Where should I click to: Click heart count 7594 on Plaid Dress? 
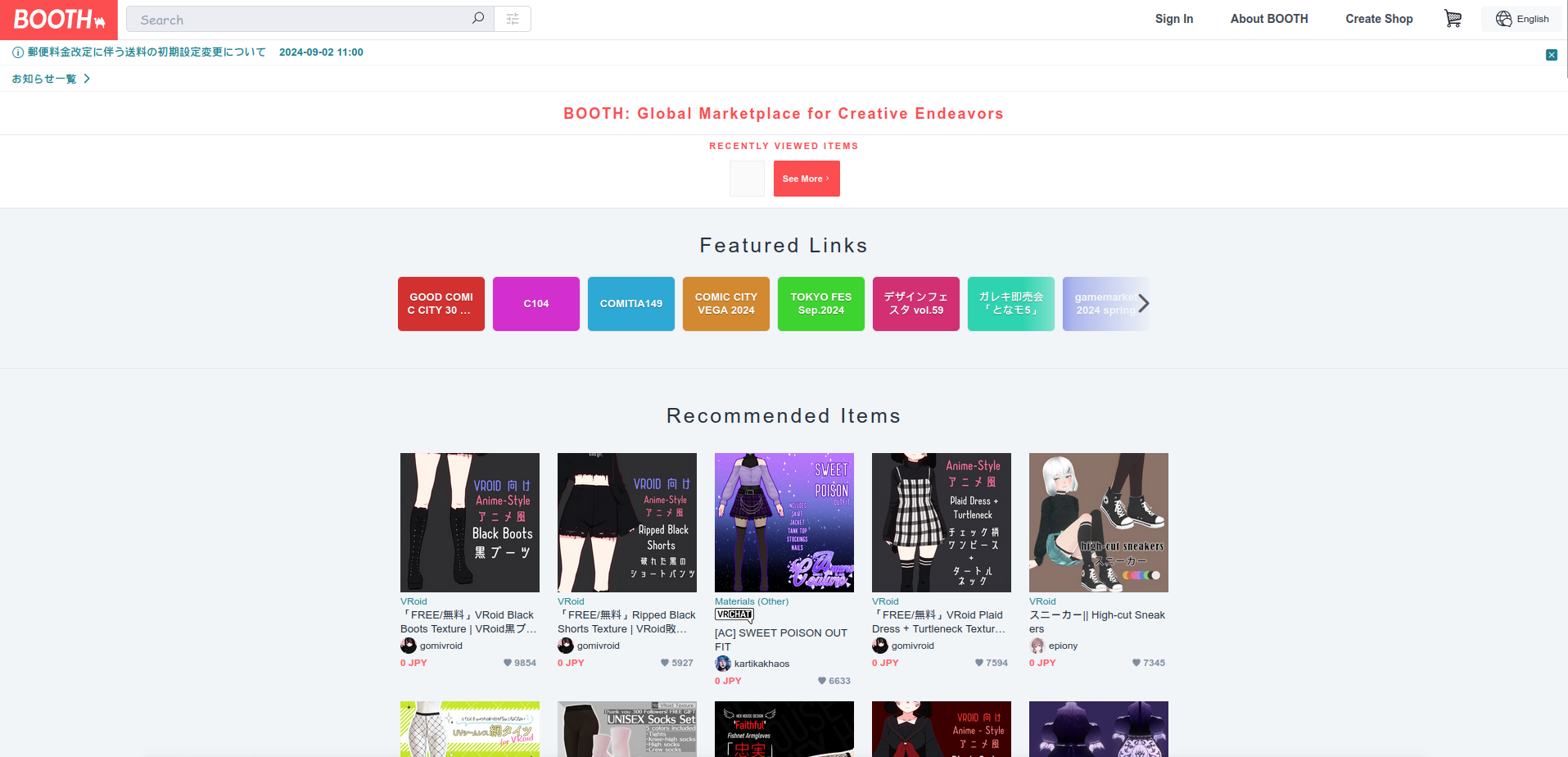pos(992,663)
